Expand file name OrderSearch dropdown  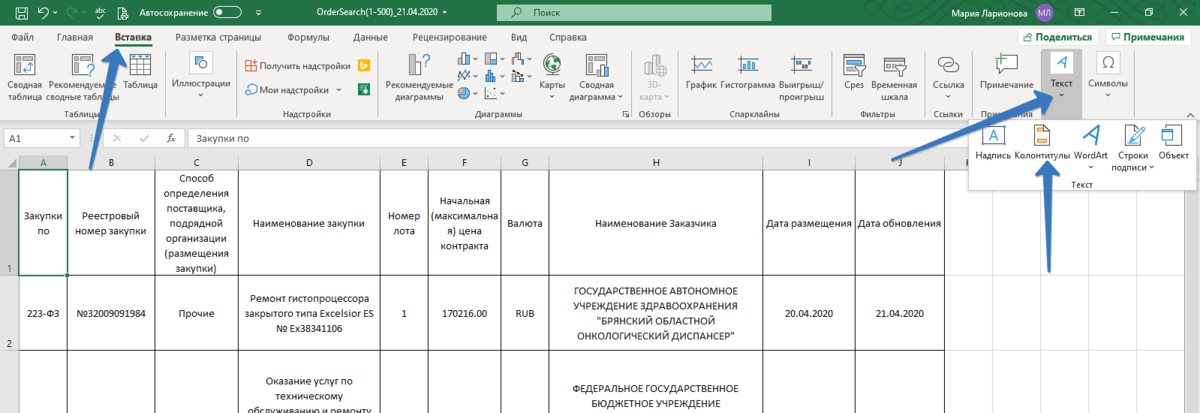444,13
